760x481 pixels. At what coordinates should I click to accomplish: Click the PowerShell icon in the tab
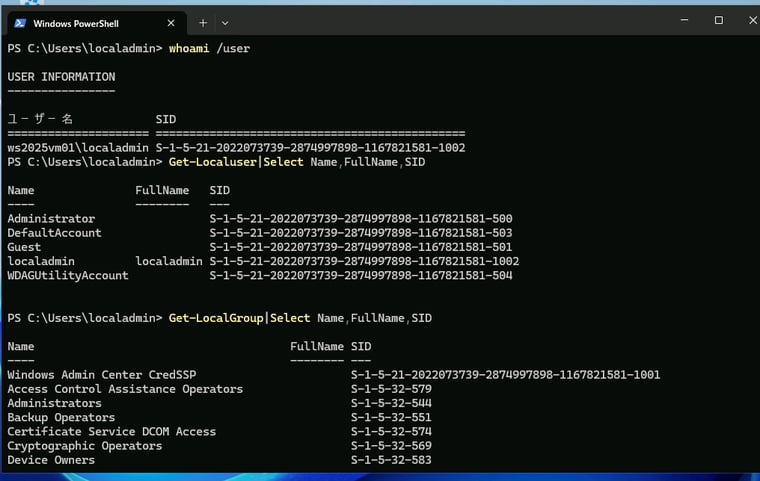click(x=20, y=22)
